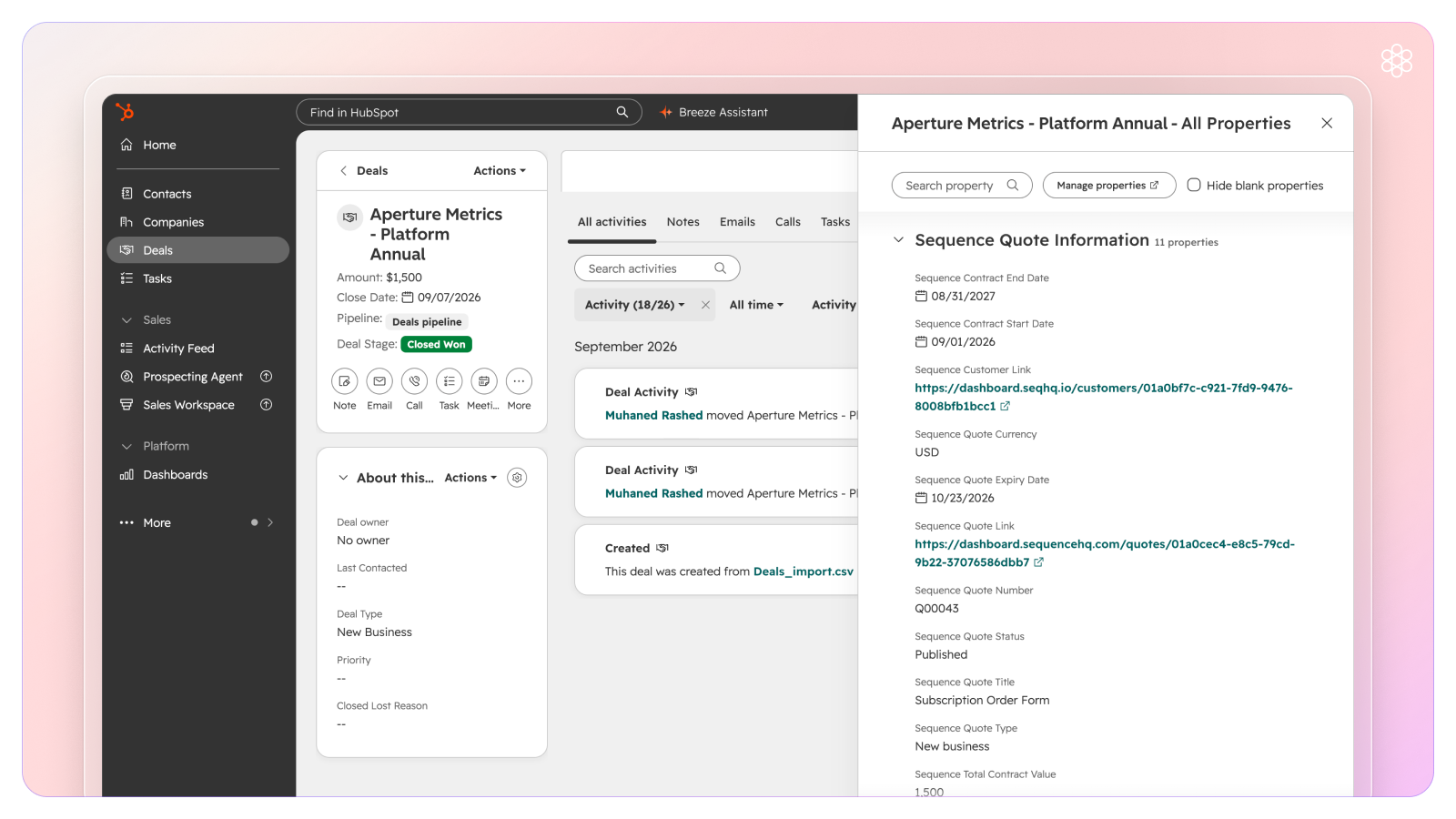Clear the Activity (18/26) filter
This screenshot has width=1456, height=819.
[x=705, y=305]
